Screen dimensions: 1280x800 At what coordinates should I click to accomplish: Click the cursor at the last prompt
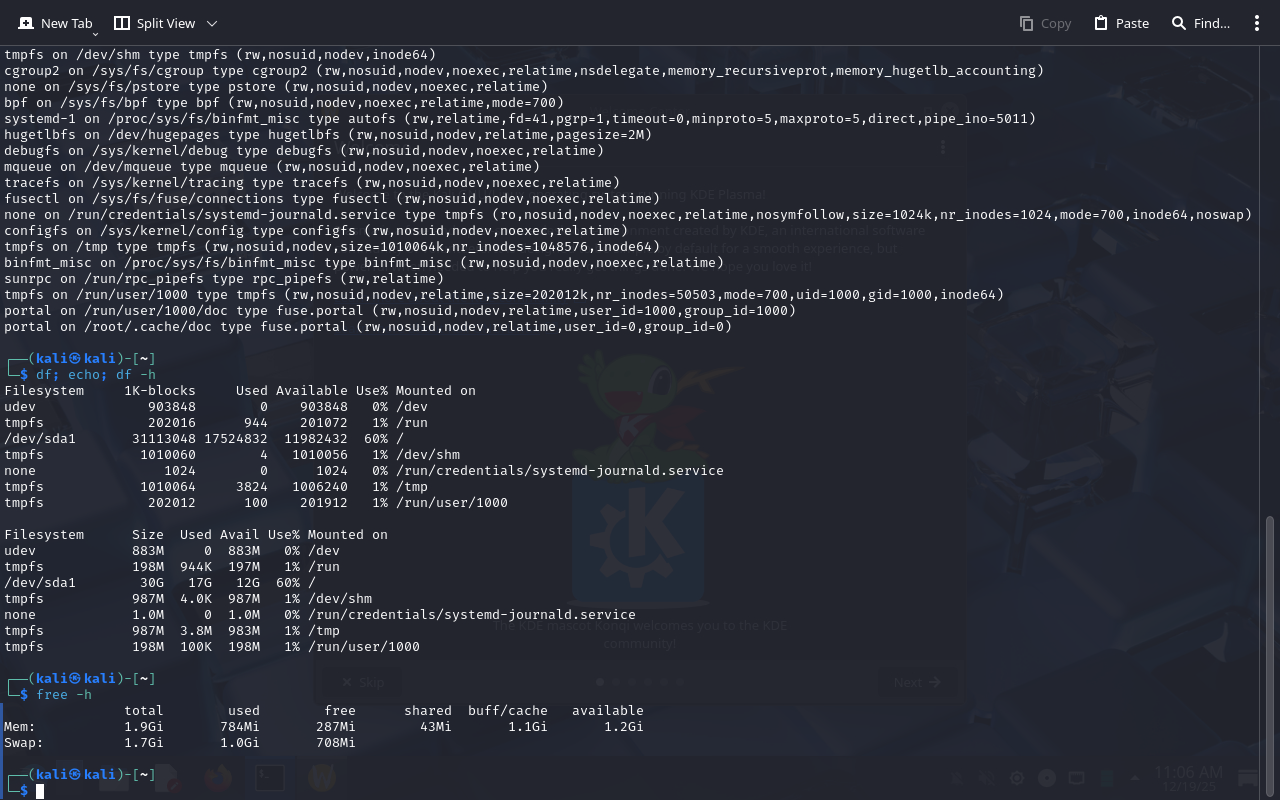pos(40,791)
